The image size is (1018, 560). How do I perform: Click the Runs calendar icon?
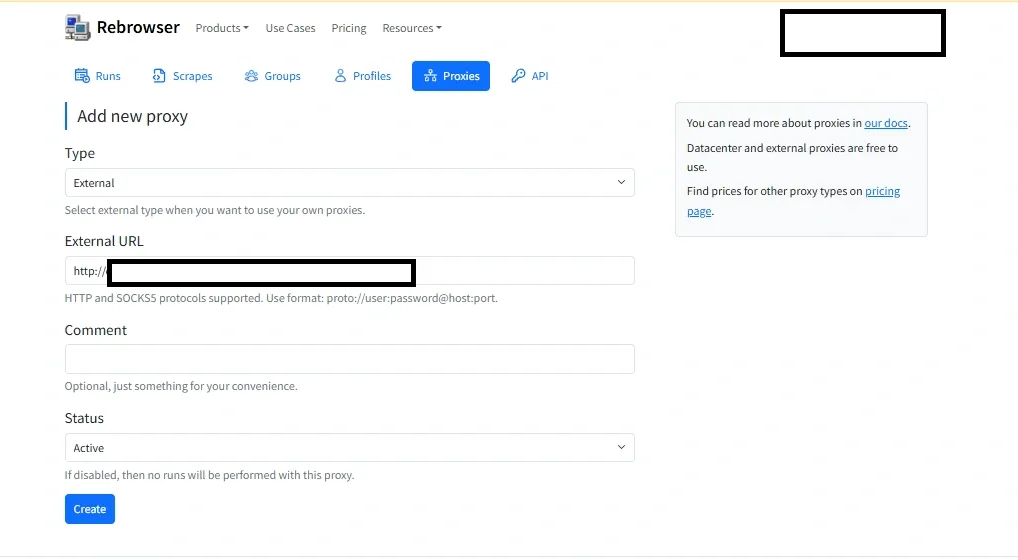pos(82,75)
